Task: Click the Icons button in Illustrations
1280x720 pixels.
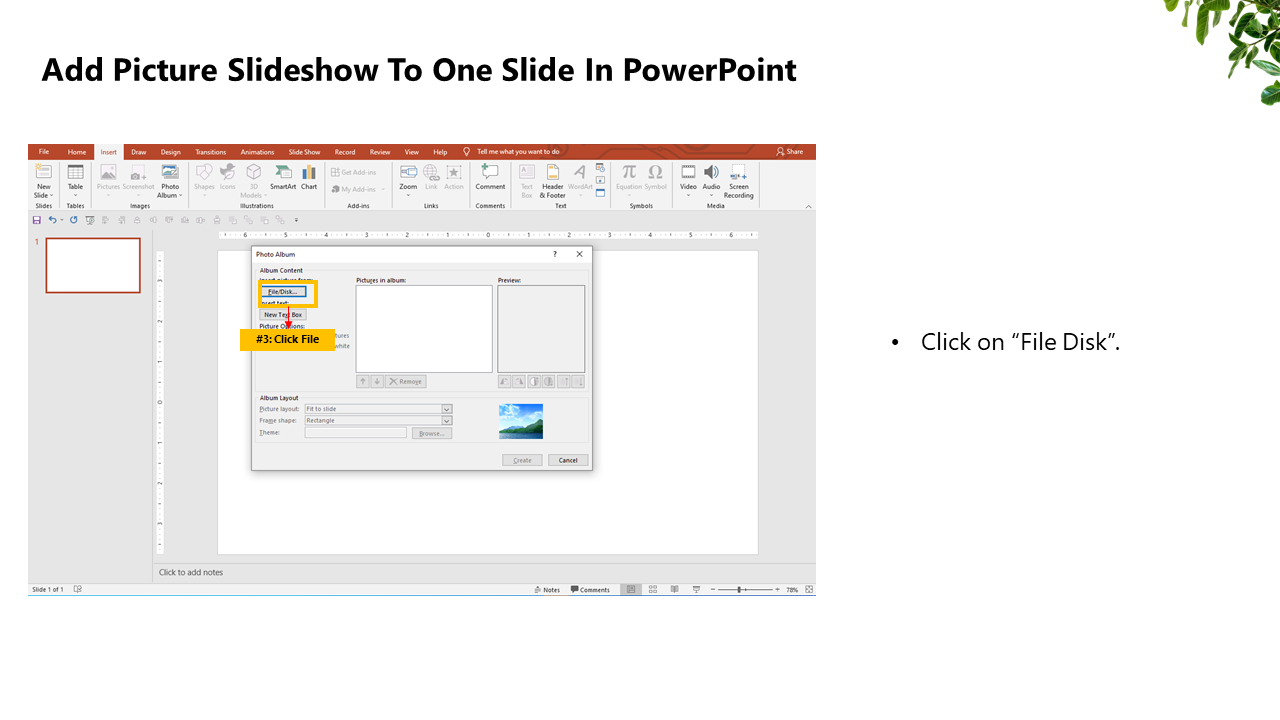Action: tap(228, 173)
